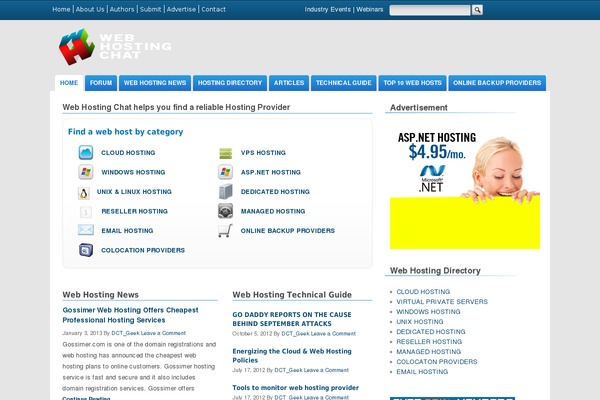The width and height of the screenshot is (600, 400).
Task: Open Colocaton Providers in the directory list
Action: point(437,361)
